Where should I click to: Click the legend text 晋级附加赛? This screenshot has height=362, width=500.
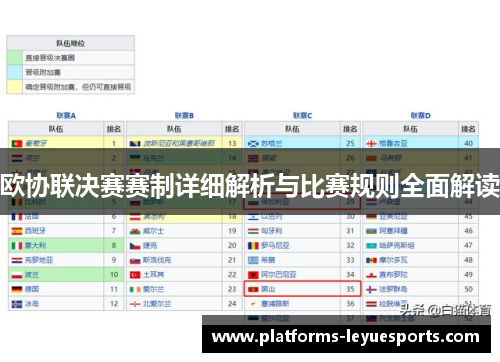click(x=43, y=72)
